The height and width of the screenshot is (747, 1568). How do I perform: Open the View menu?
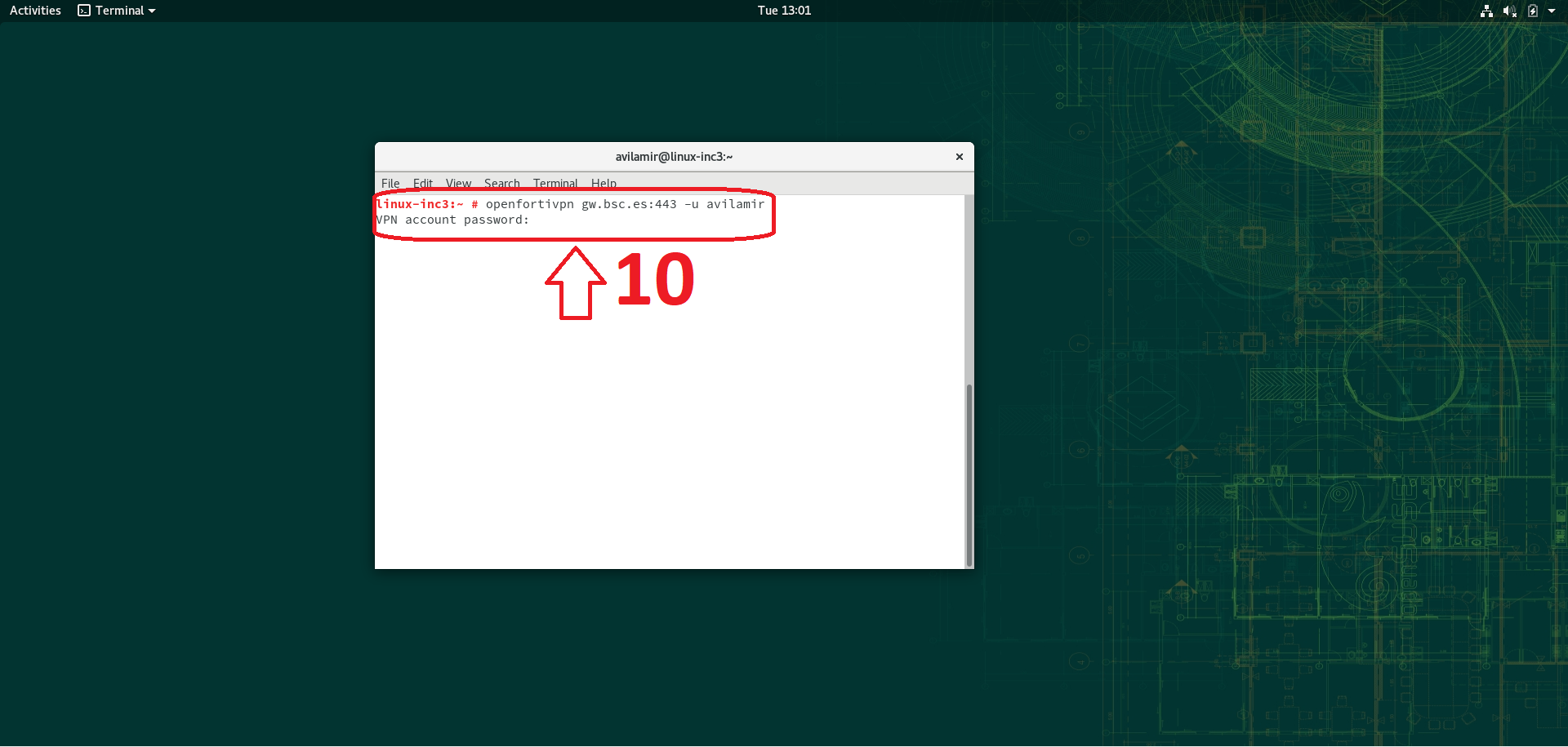coord(458,184)
